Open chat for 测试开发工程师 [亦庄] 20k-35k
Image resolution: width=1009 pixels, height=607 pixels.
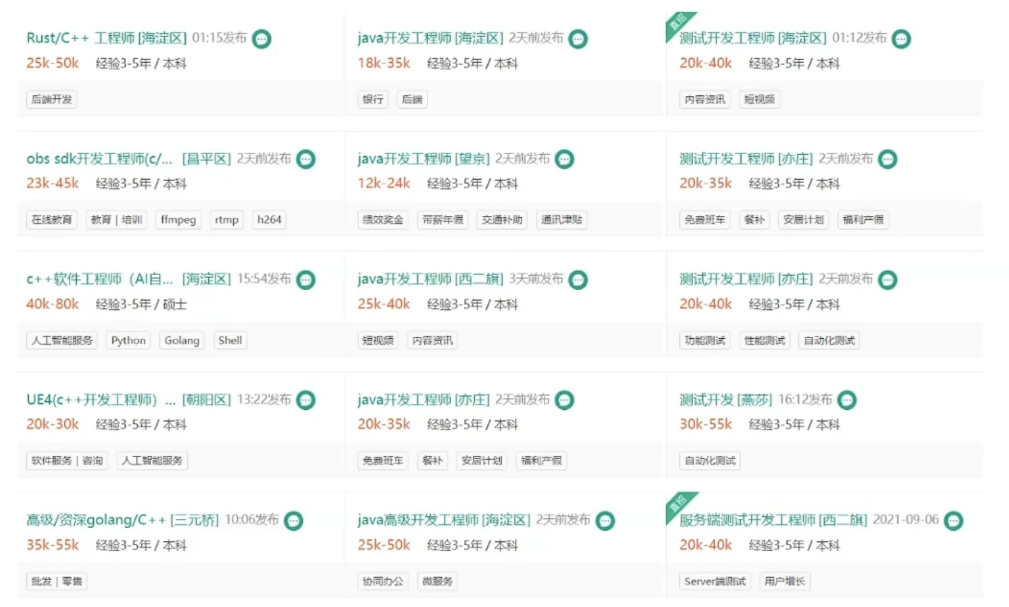887,159
